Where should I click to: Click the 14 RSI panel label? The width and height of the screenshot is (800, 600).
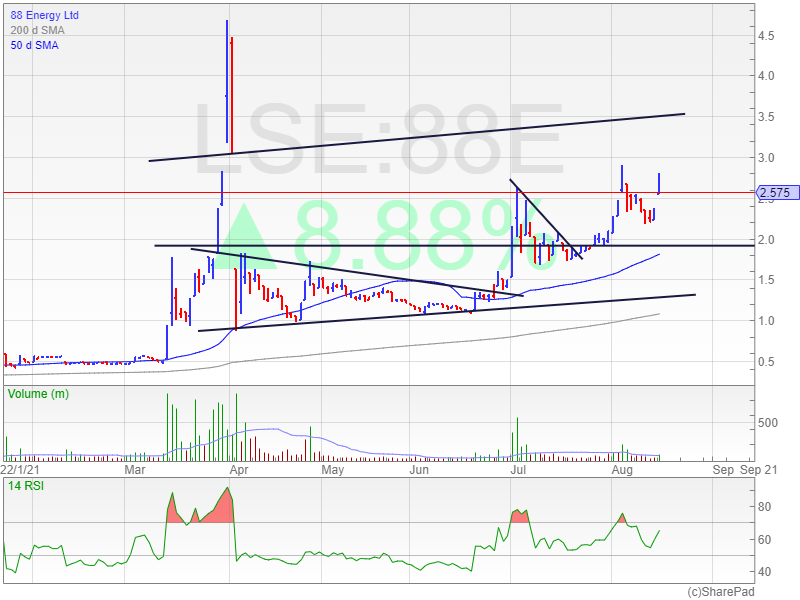(x=26, y=486)
